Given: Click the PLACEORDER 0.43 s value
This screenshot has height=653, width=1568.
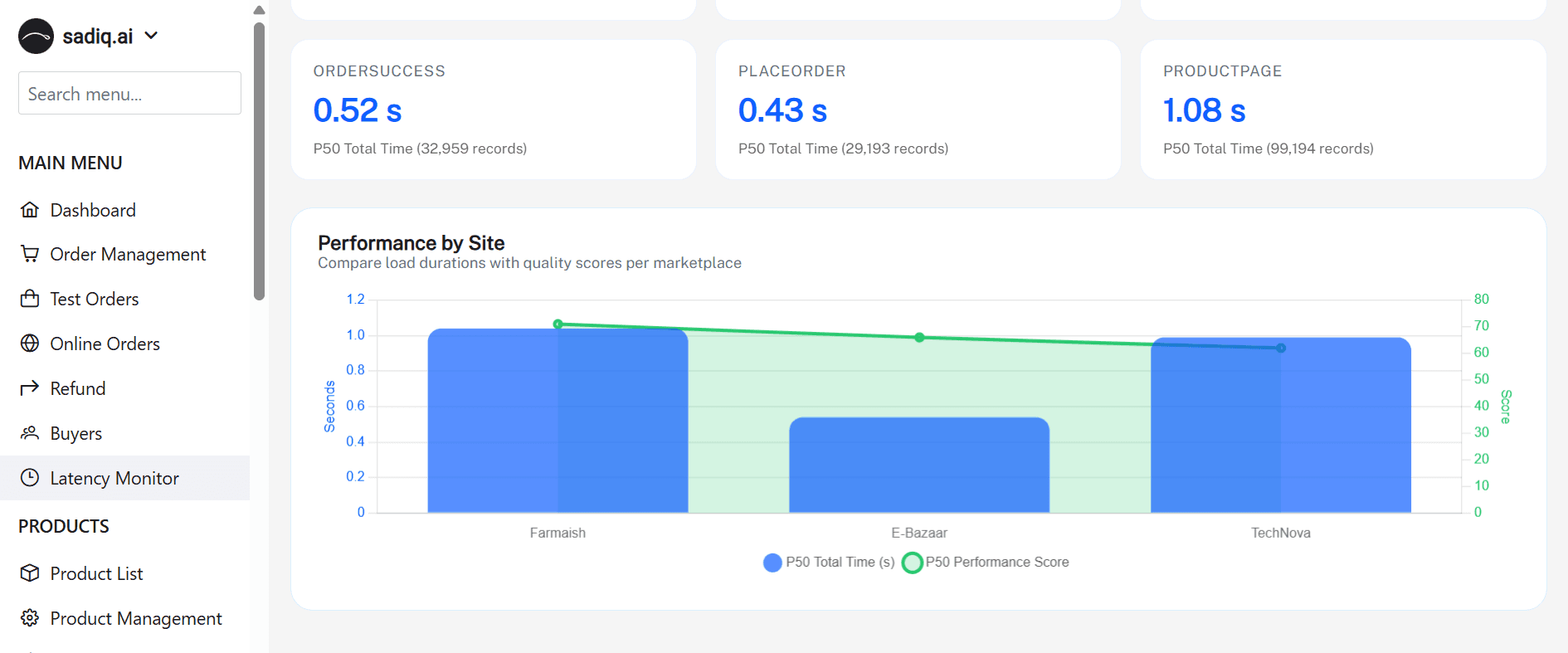Looking at the screenshot, I should coord(782,110).
